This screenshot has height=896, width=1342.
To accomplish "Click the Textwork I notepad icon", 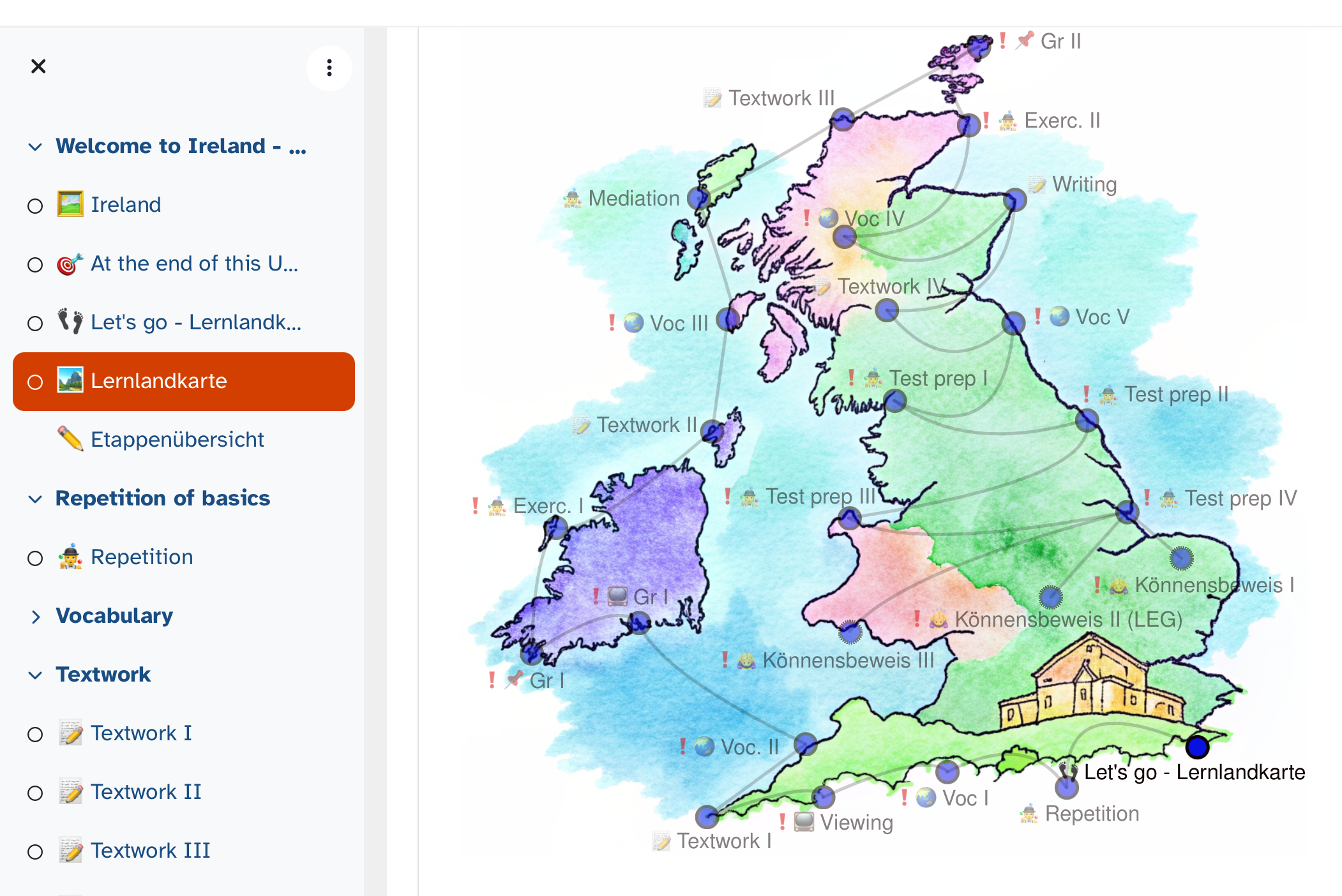I will [70, 733].
